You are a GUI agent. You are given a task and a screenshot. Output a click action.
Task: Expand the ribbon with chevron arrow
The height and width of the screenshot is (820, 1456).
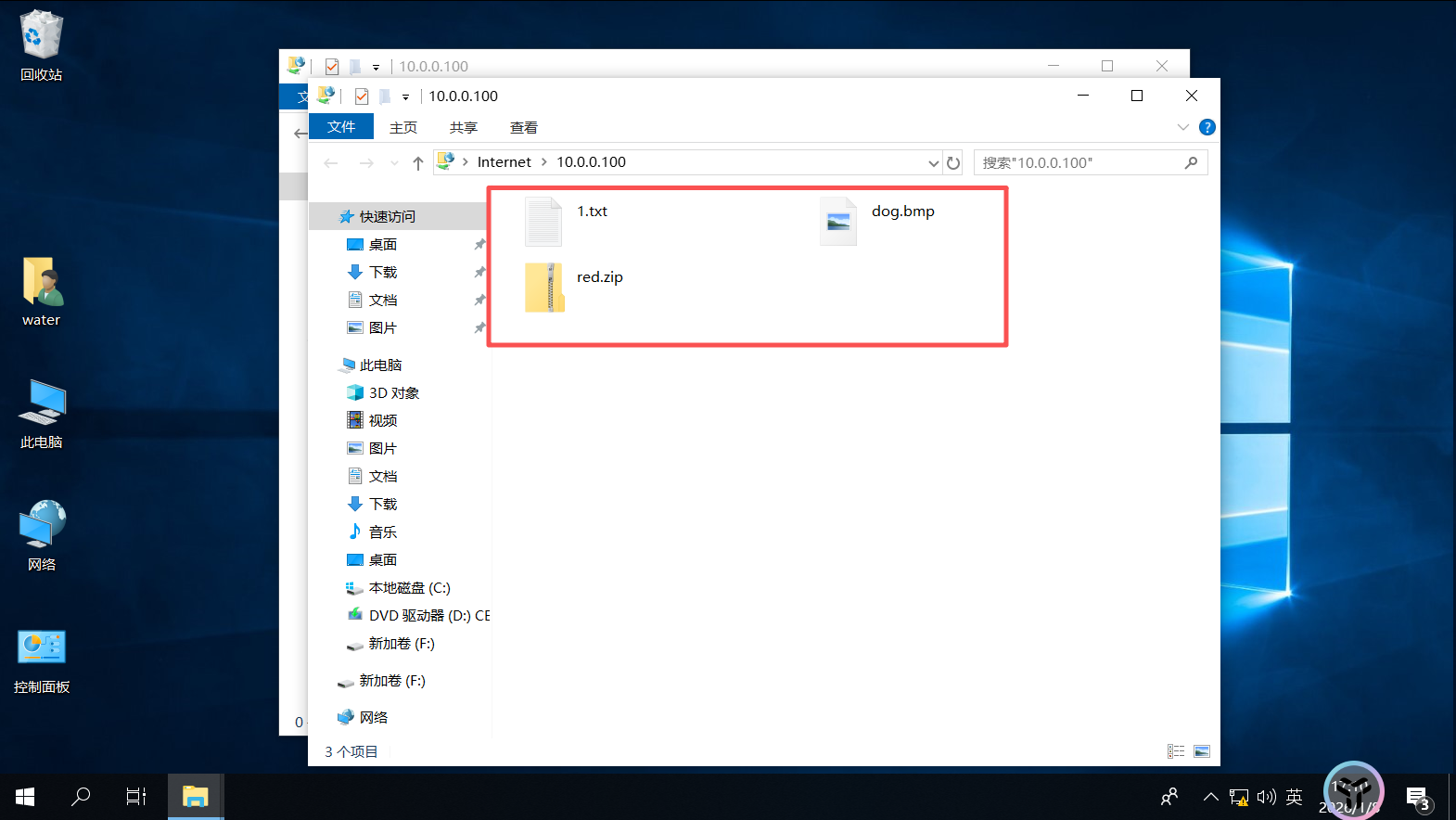[1182, 127]
